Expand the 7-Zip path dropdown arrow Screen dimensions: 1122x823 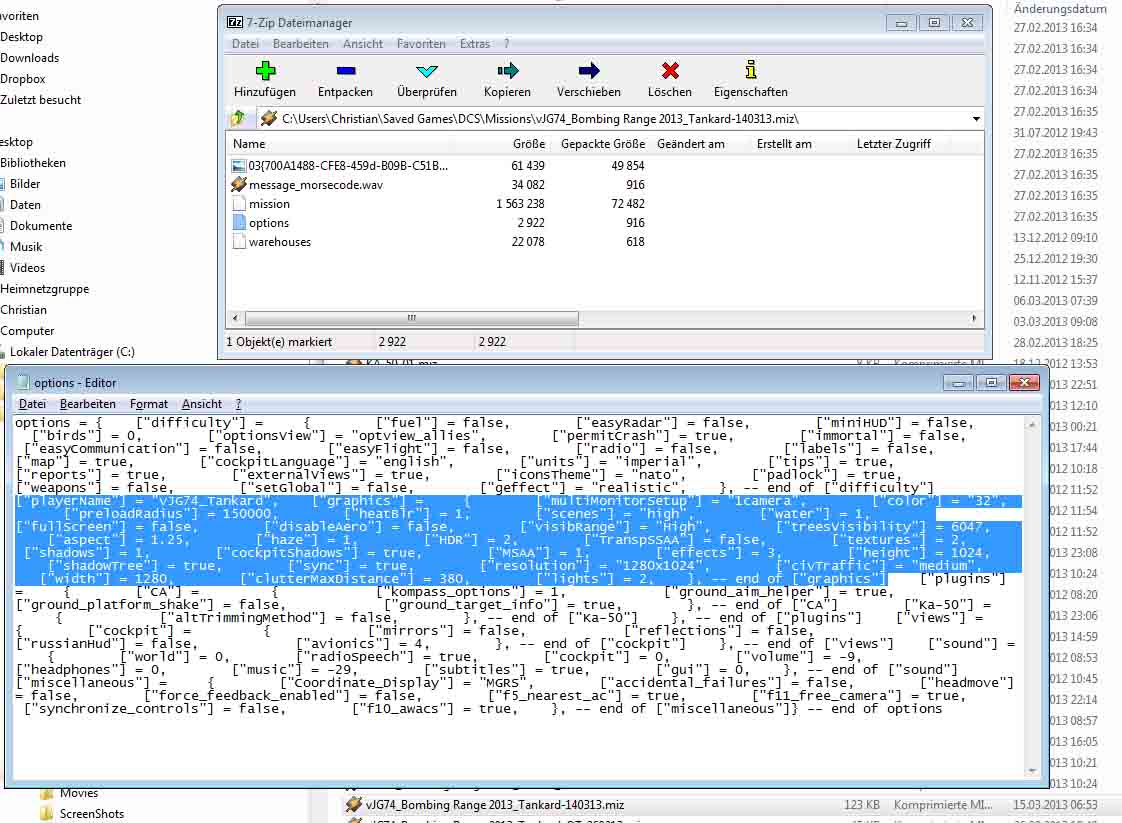coord(976,119)
